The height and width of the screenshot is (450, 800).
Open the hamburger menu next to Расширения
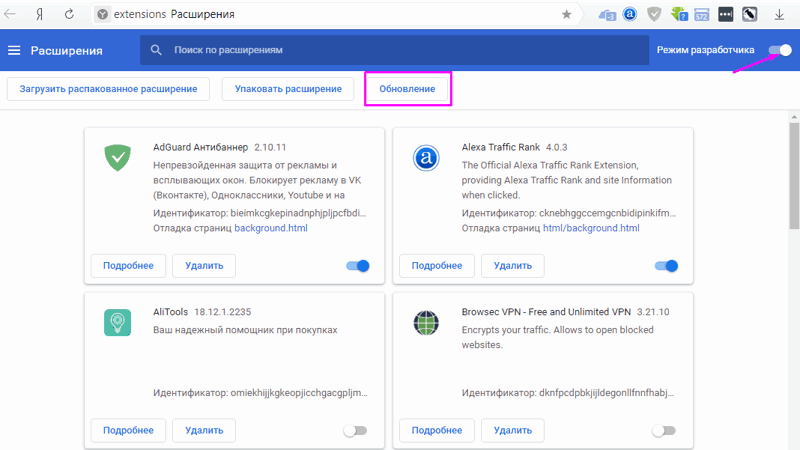coord(14,50)
